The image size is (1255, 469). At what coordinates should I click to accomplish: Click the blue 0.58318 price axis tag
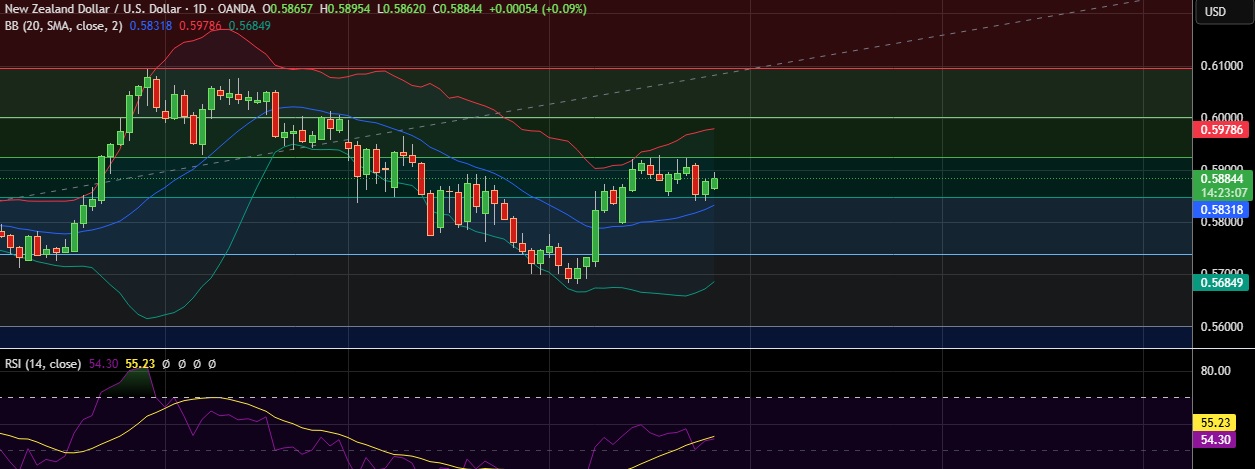point(1220,210)
